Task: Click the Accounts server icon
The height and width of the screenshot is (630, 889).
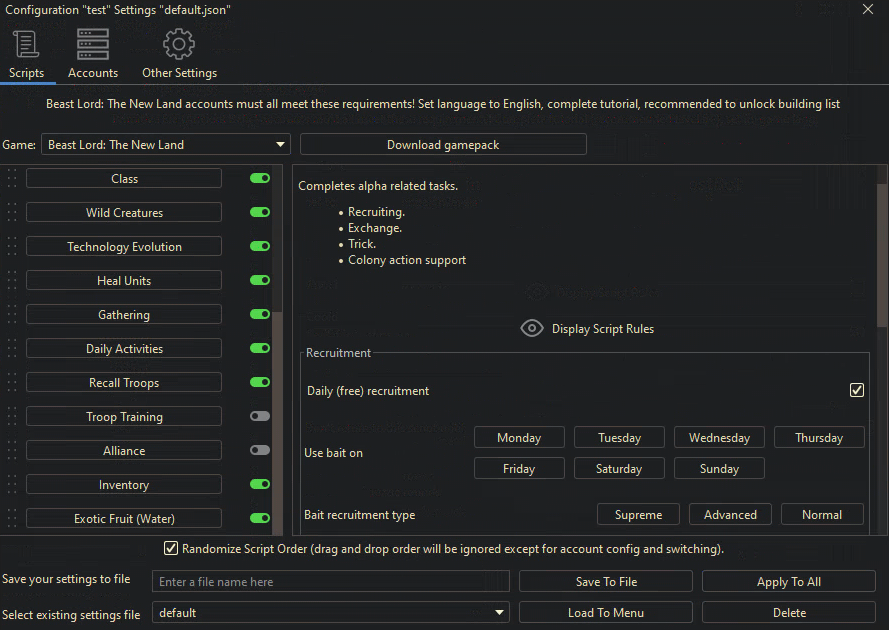Action: 93,45
